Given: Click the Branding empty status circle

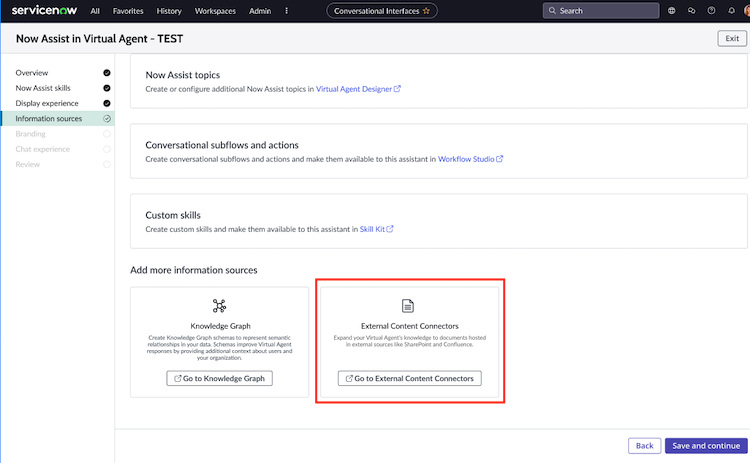Looking at the screenshot, I should point(107,134).
